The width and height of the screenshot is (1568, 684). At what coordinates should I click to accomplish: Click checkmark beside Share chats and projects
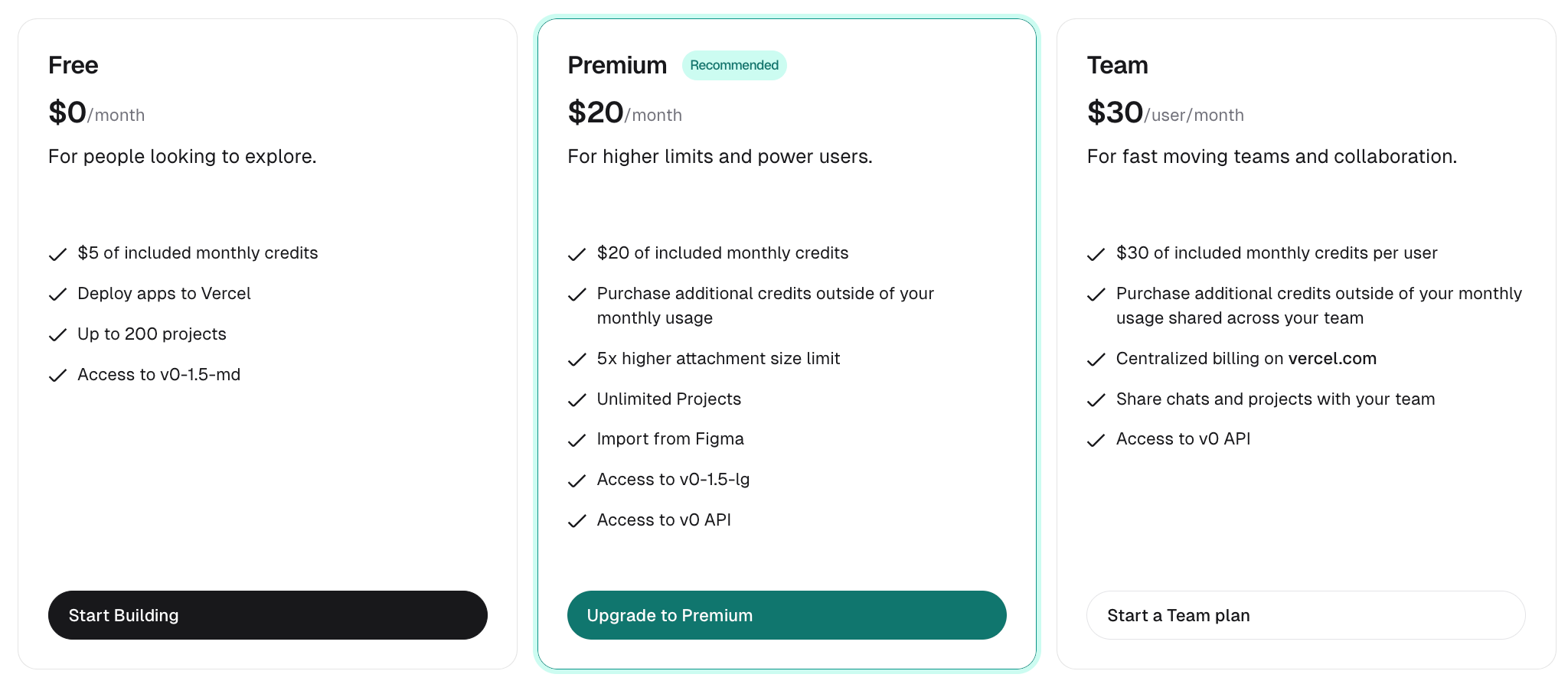click(1096, 400)
